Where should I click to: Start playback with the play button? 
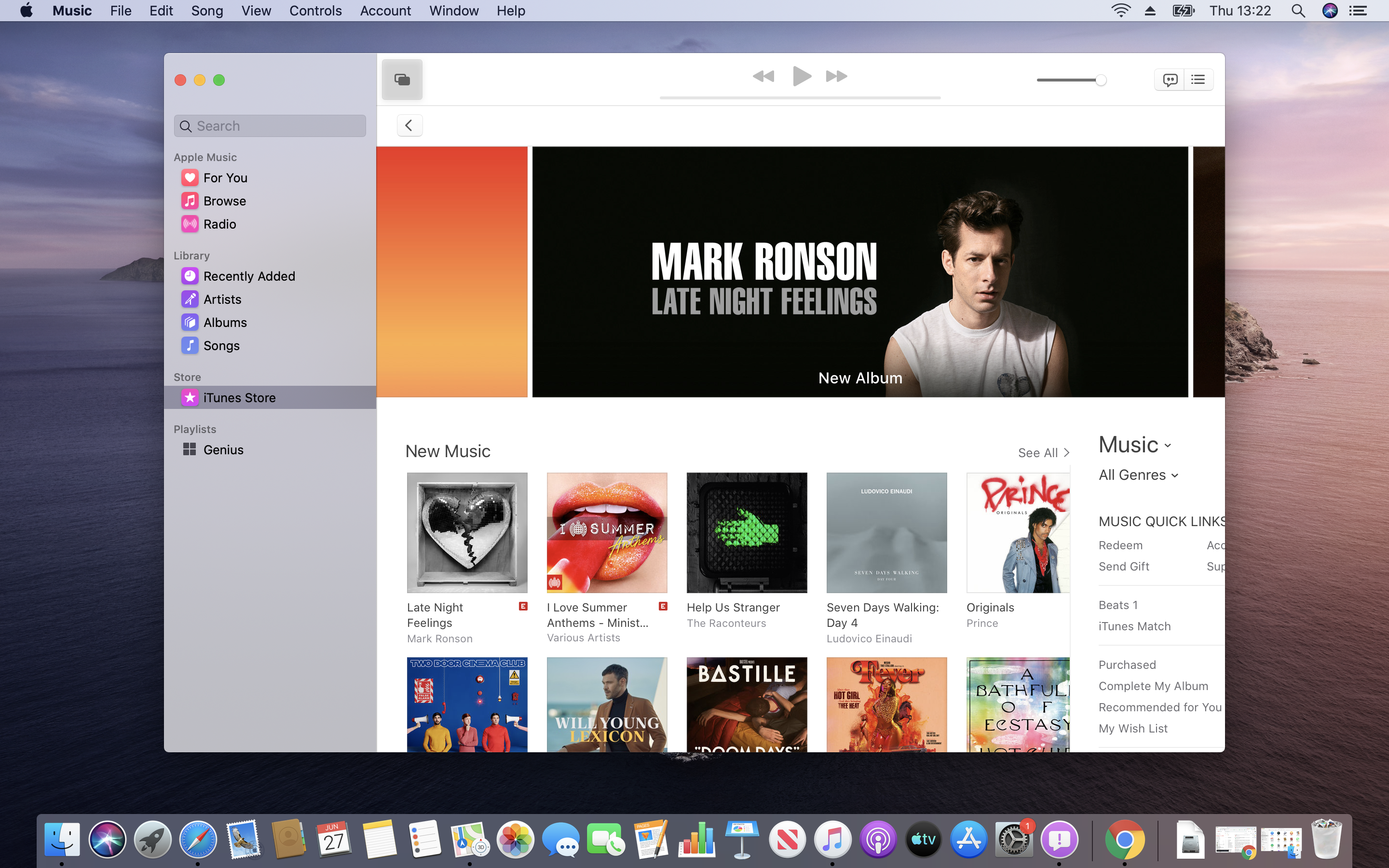click(801, 76)
